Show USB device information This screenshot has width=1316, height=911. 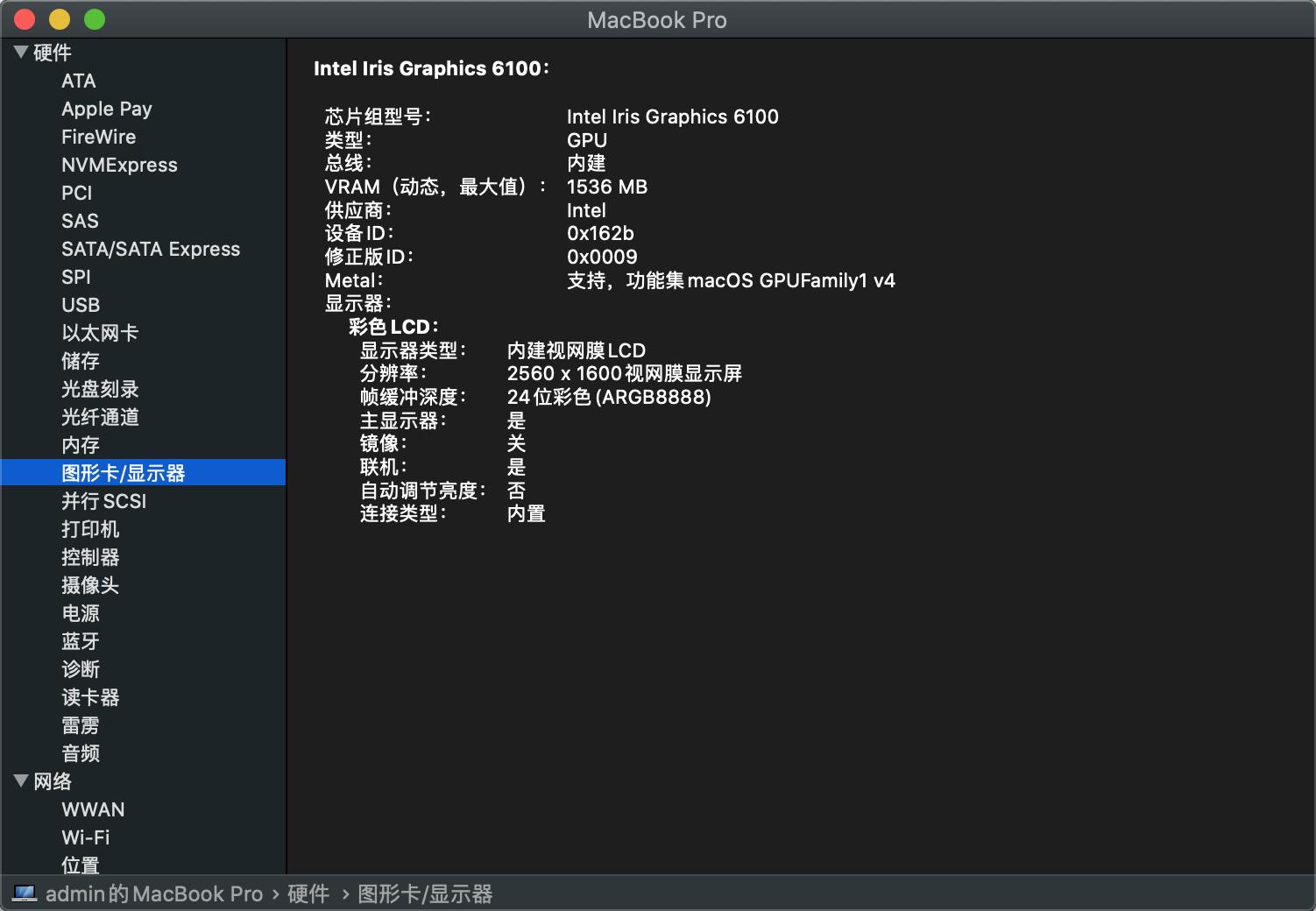pyautogui.click(x=81, y=306)
